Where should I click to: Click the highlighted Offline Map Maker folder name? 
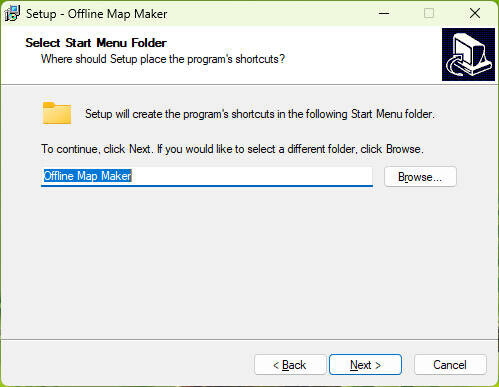pos(88,176)
